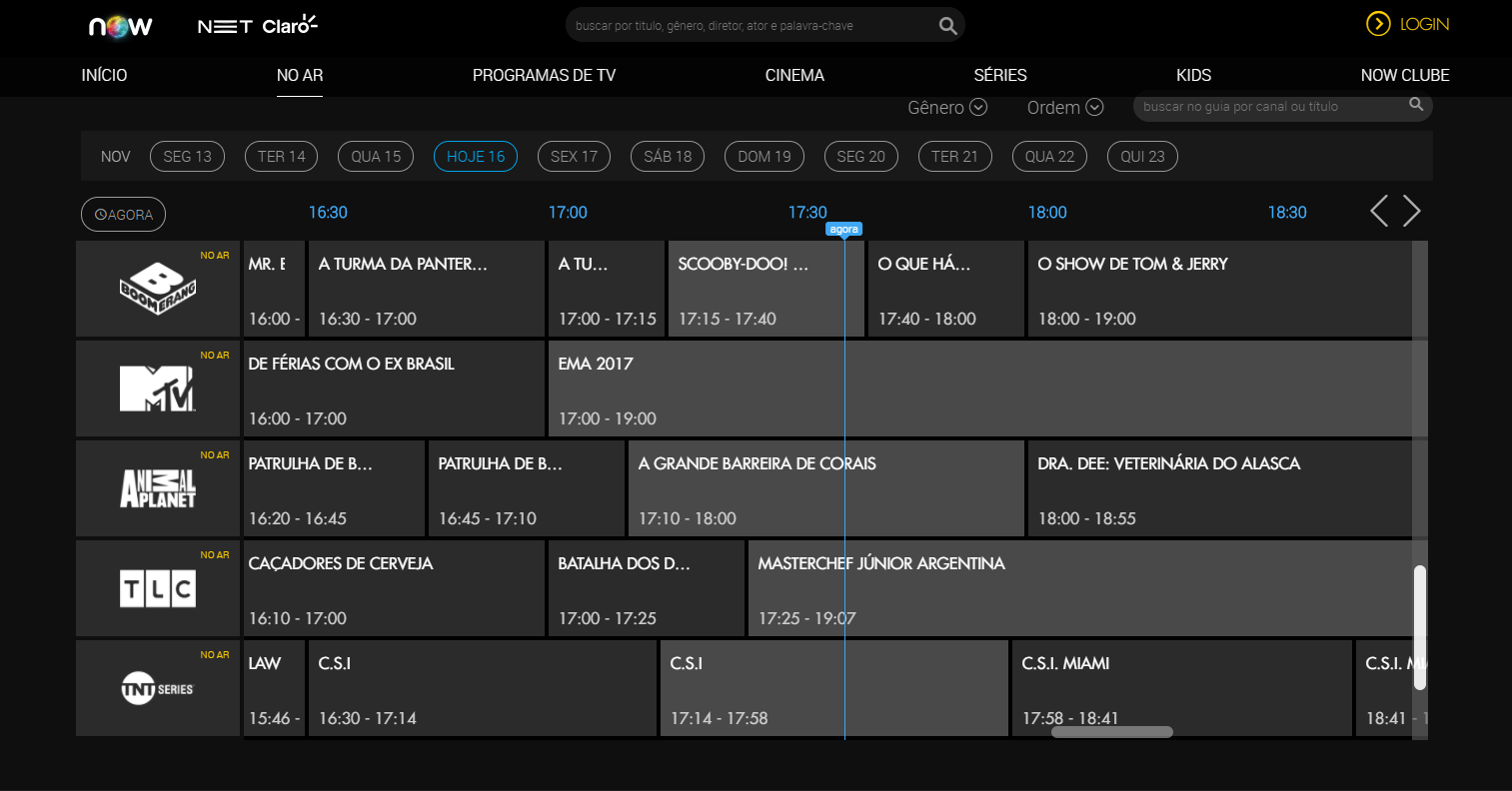
Task: Expand the Ordem dropdown
Action: click(x=1064, y=108)
